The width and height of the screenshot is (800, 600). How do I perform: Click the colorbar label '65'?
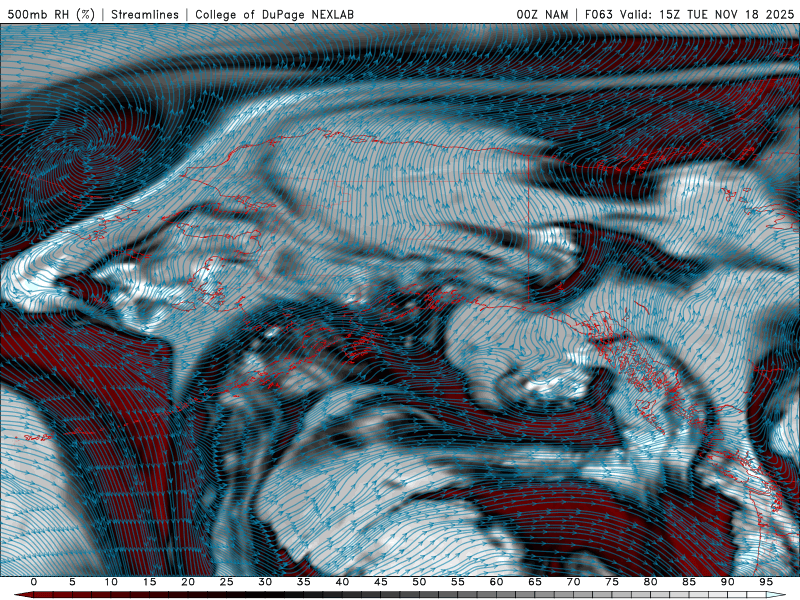tap(535, 582)
